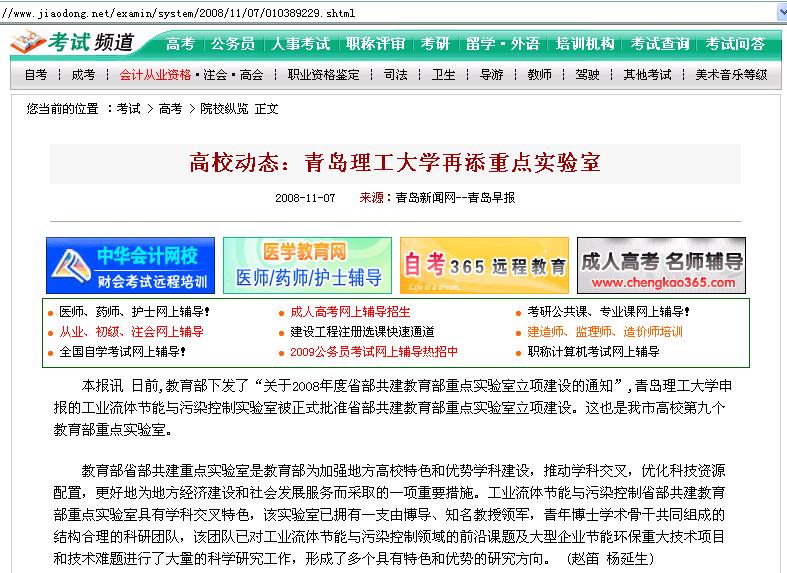Open the 成人高考 名师辅导 banner

(x=661, y=265)
